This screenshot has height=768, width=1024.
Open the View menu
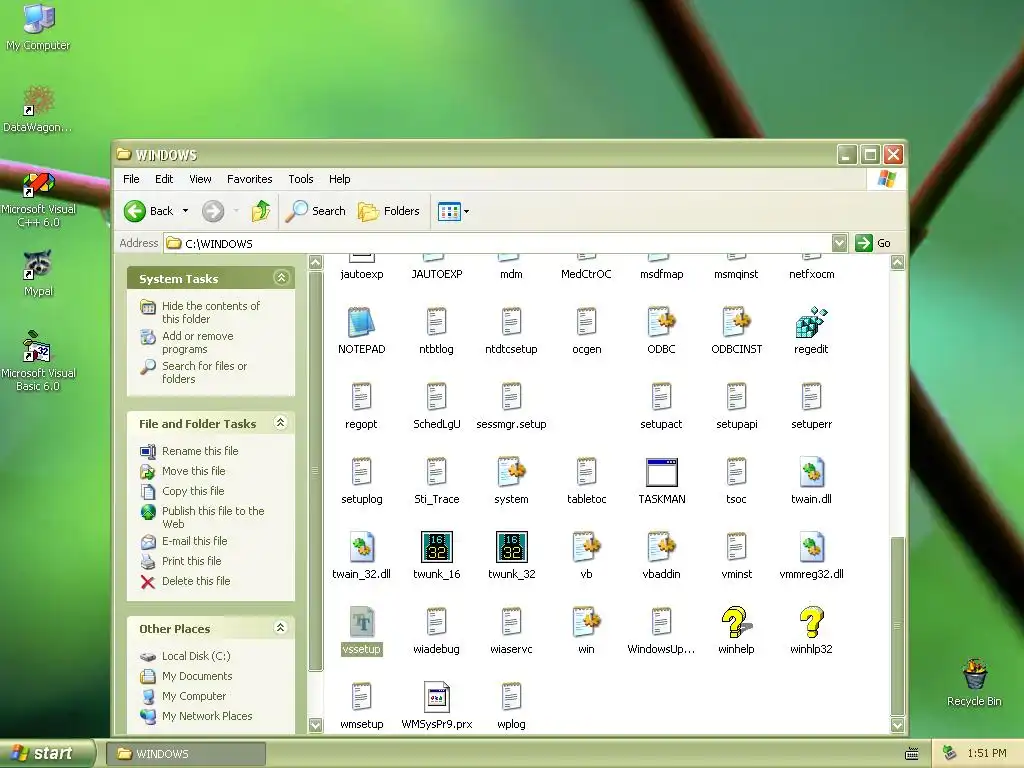(200, 179)
